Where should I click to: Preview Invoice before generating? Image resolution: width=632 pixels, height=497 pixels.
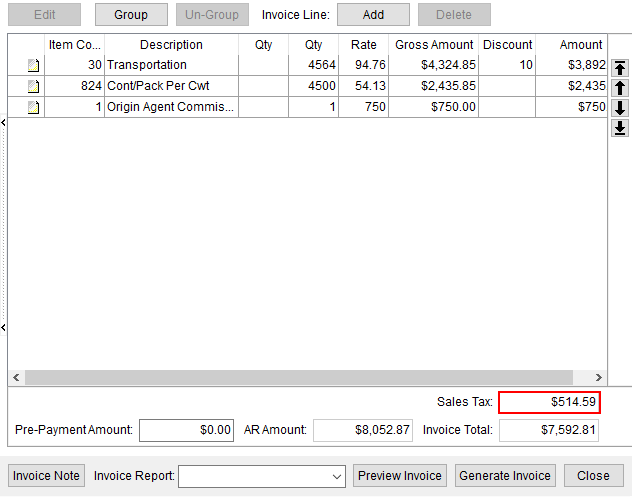(400, 476)
